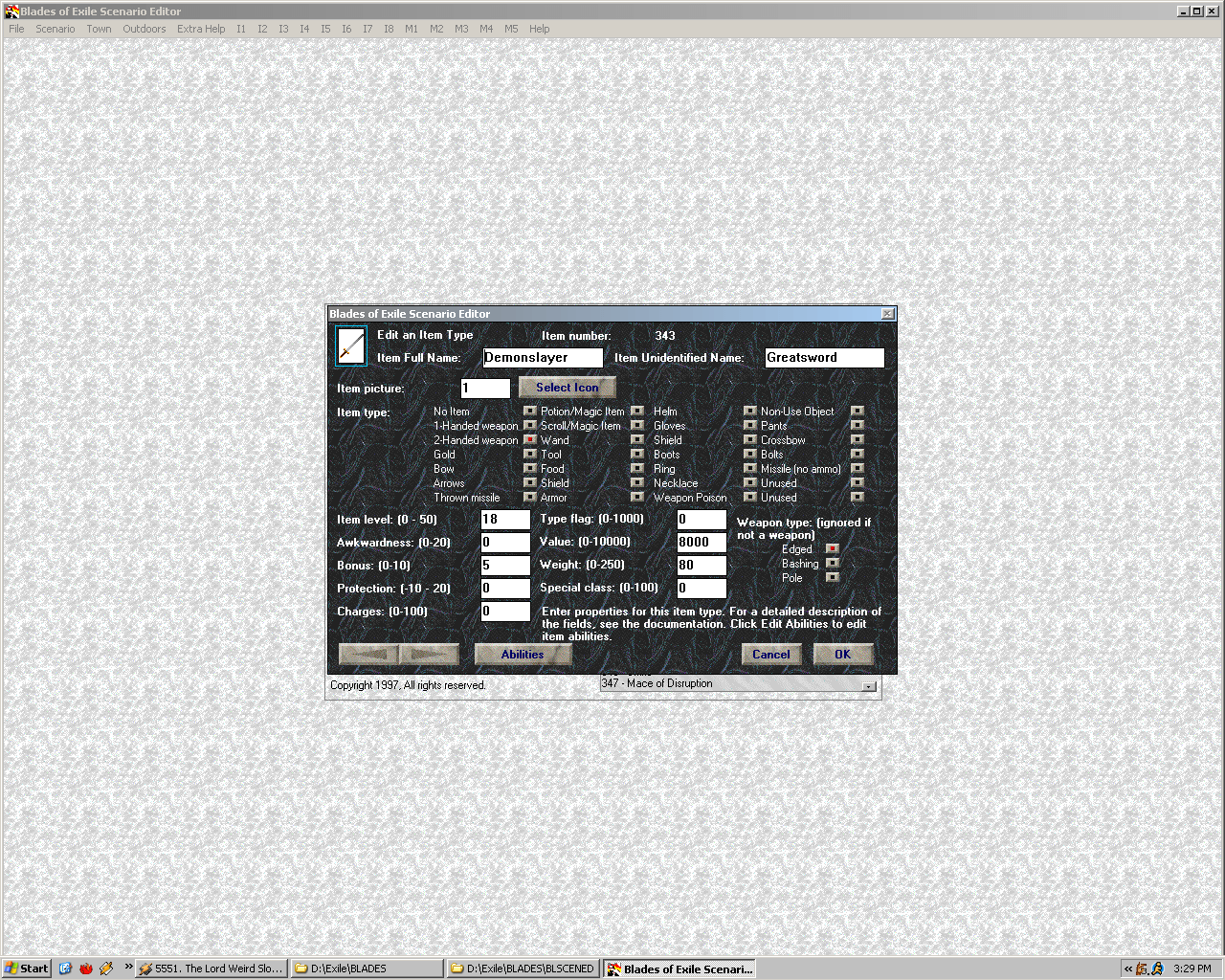Go to next item with right arrow
The image size is (1225, 980).
(429, 655)
